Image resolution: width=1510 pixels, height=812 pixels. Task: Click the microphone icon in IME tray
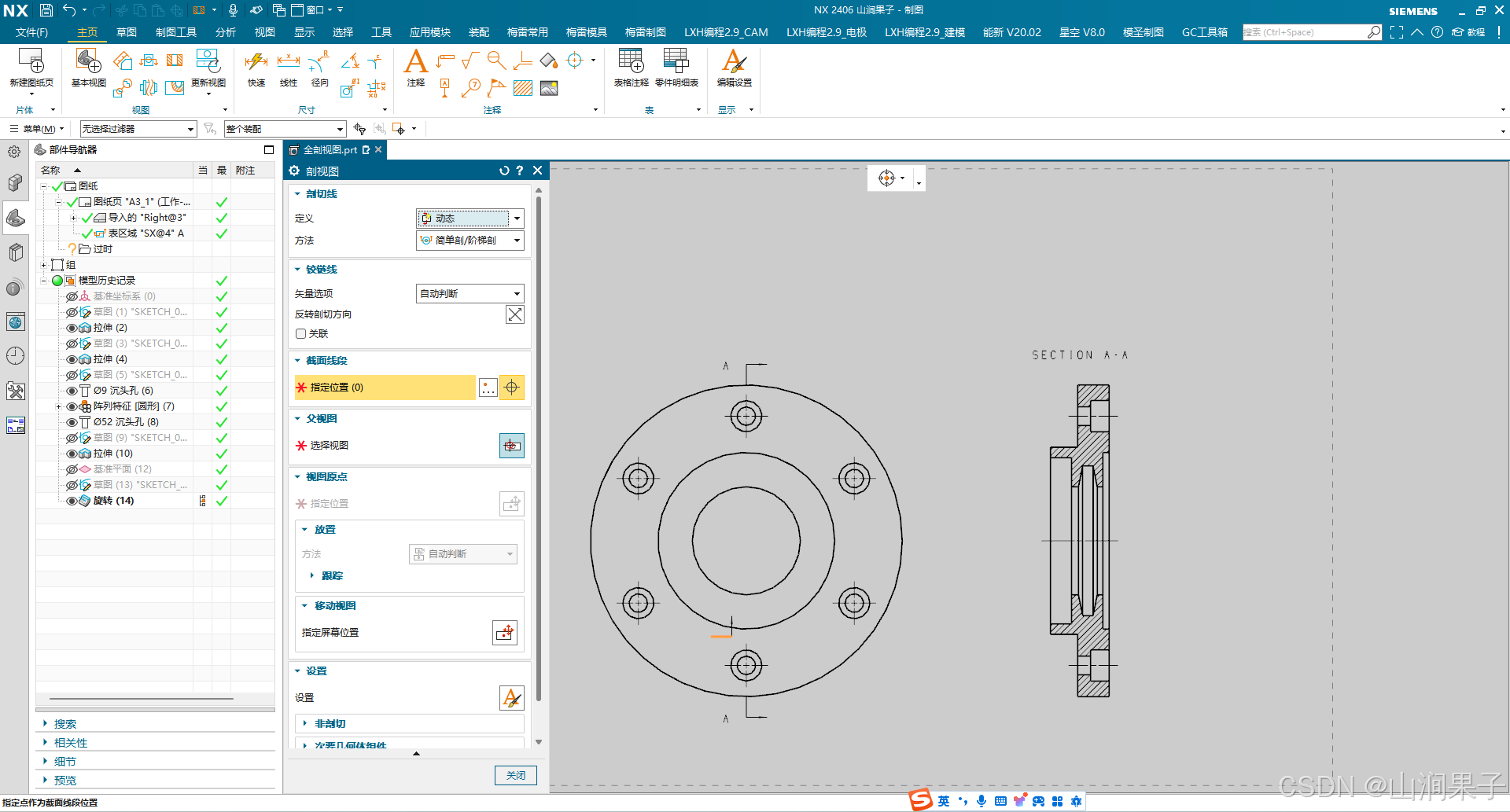(x=981, y=801)
